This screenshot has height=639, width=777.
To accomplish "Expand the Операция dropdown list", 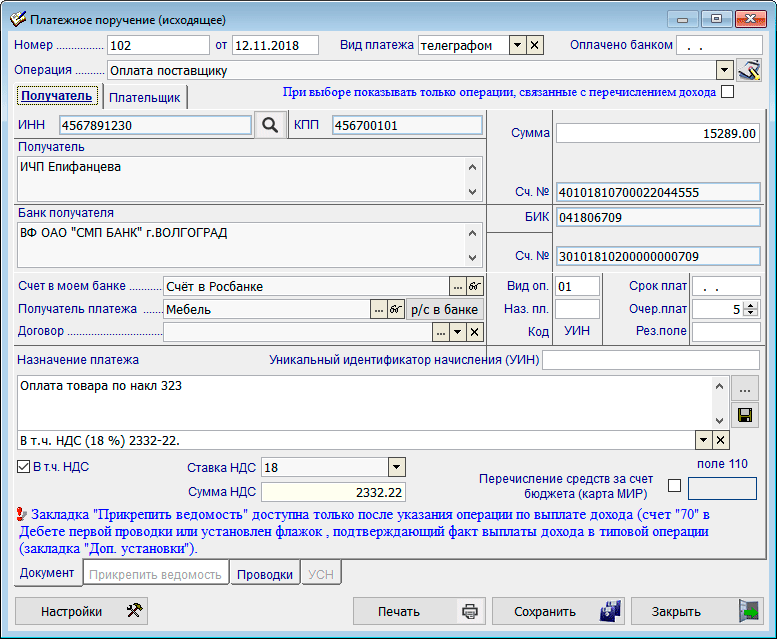I will tap(724, 70).
